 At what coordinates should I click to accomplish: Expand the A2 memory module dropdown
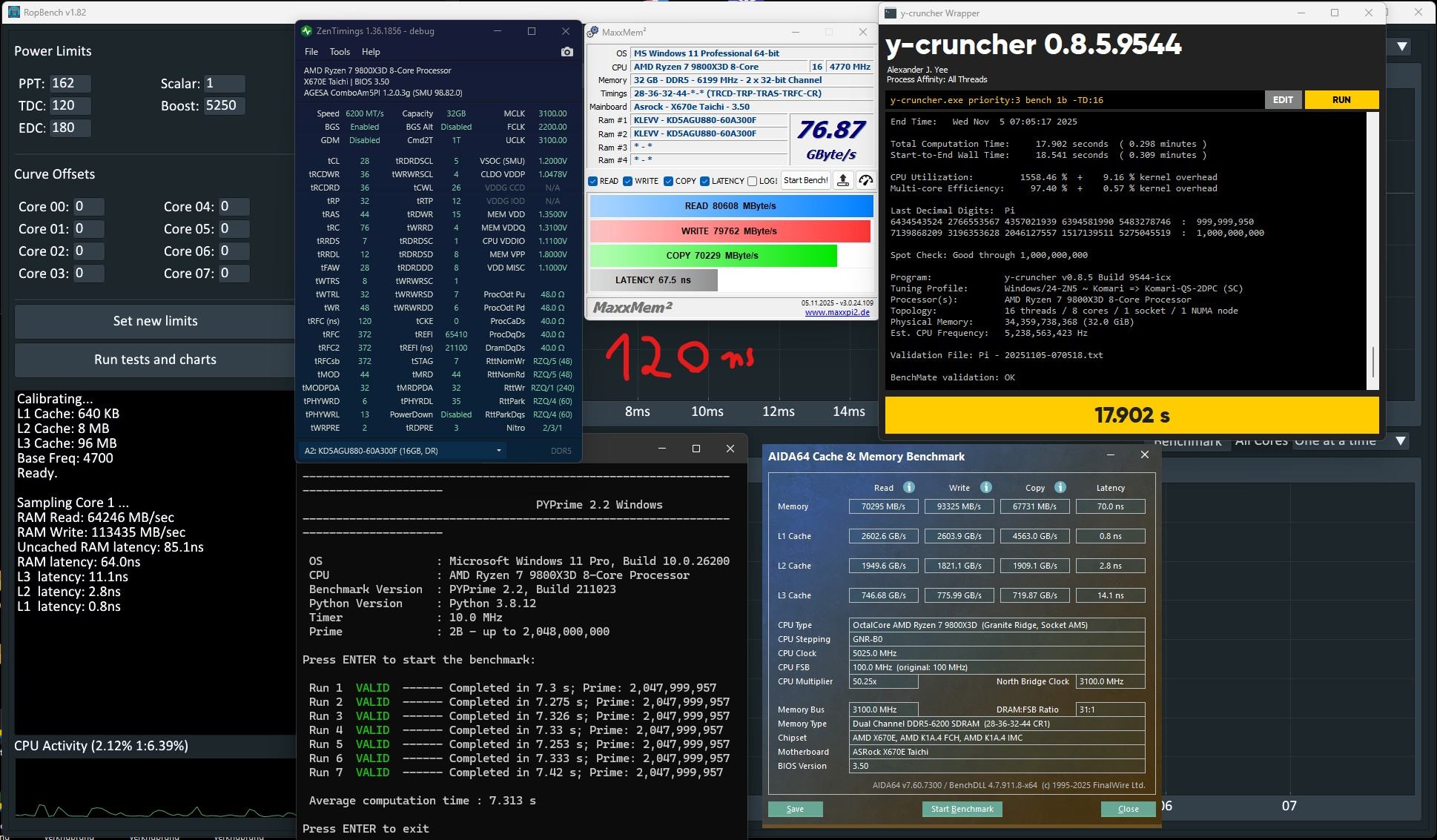tap(498, 450)
